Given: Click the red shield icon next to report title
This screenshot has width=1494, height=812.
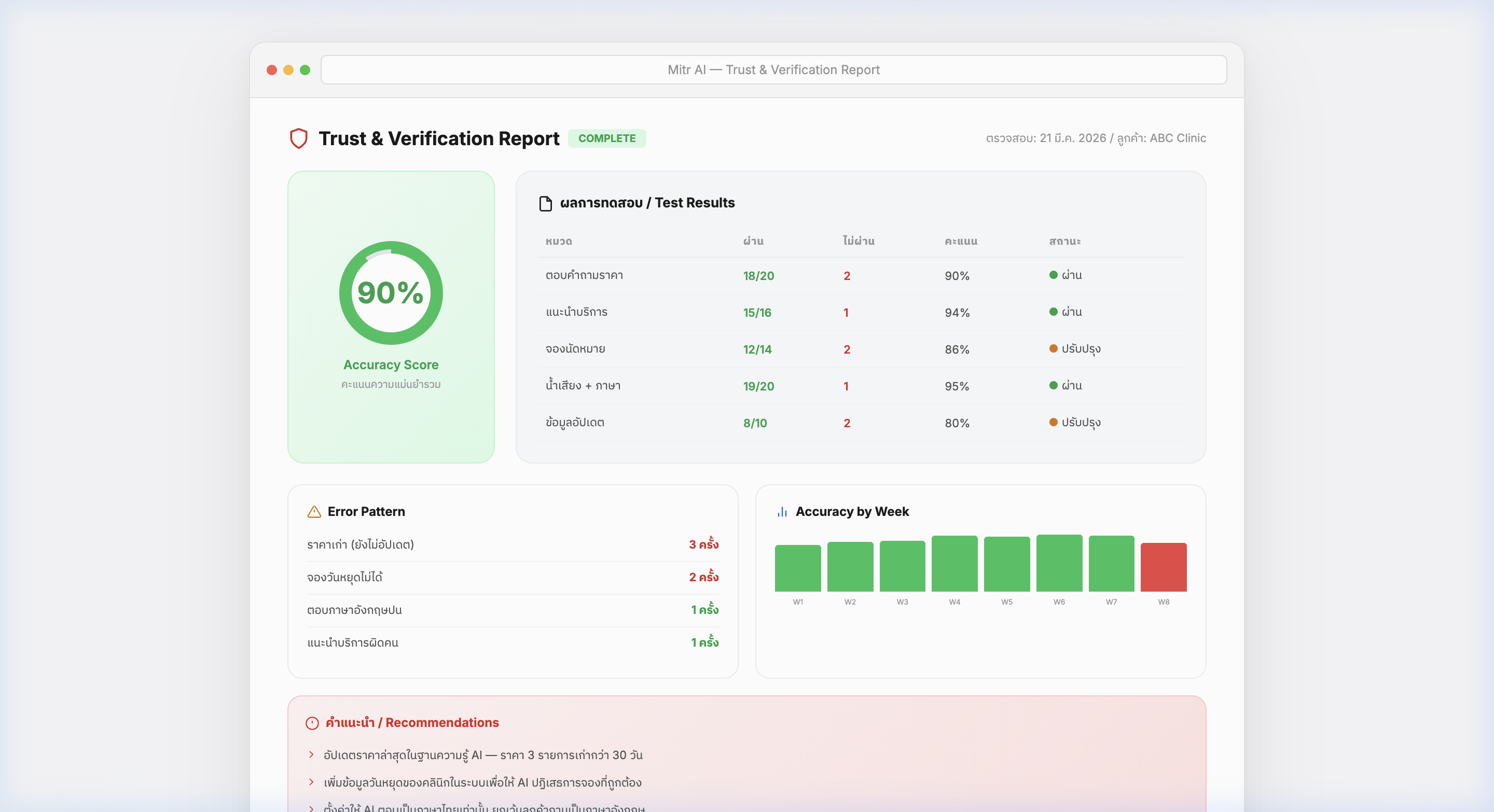Looking at the screenshot, I should (299, 138).
